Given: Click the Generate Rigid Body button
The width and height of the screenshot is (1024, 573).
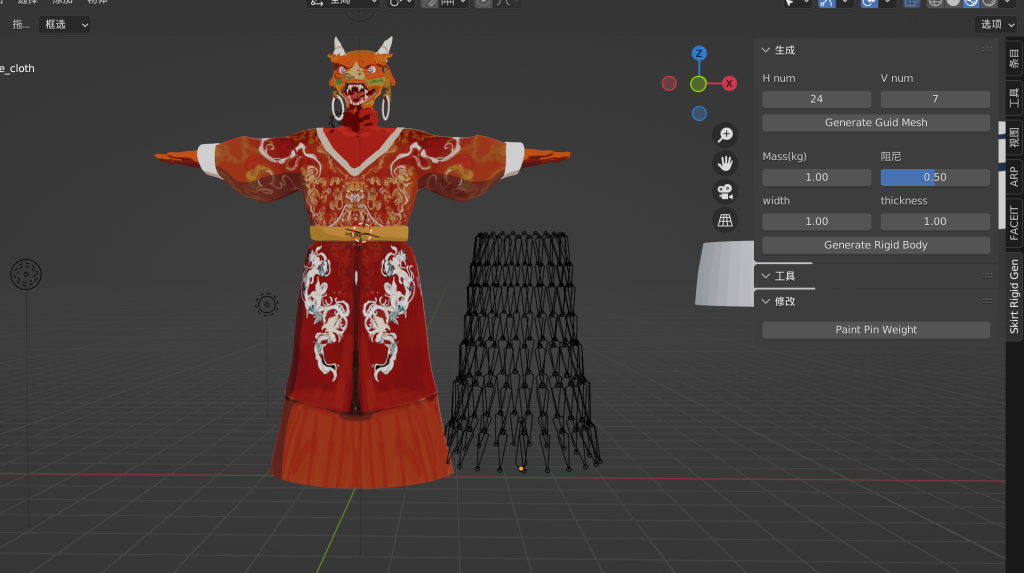Looking at the screenshot, I should [x=875, y=245].
